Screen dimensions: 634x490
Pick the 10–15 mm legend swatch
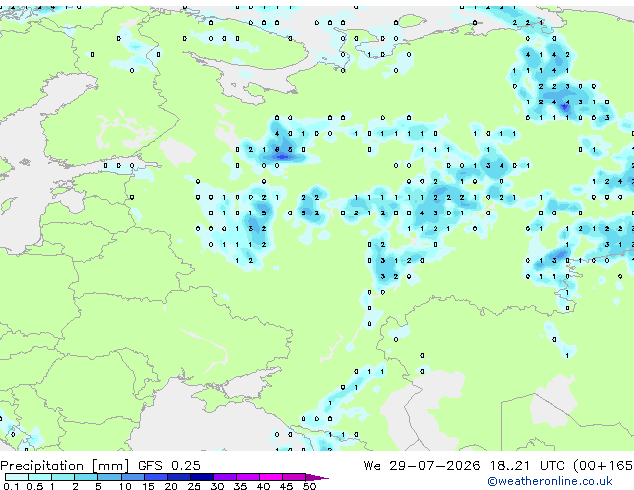132,477
